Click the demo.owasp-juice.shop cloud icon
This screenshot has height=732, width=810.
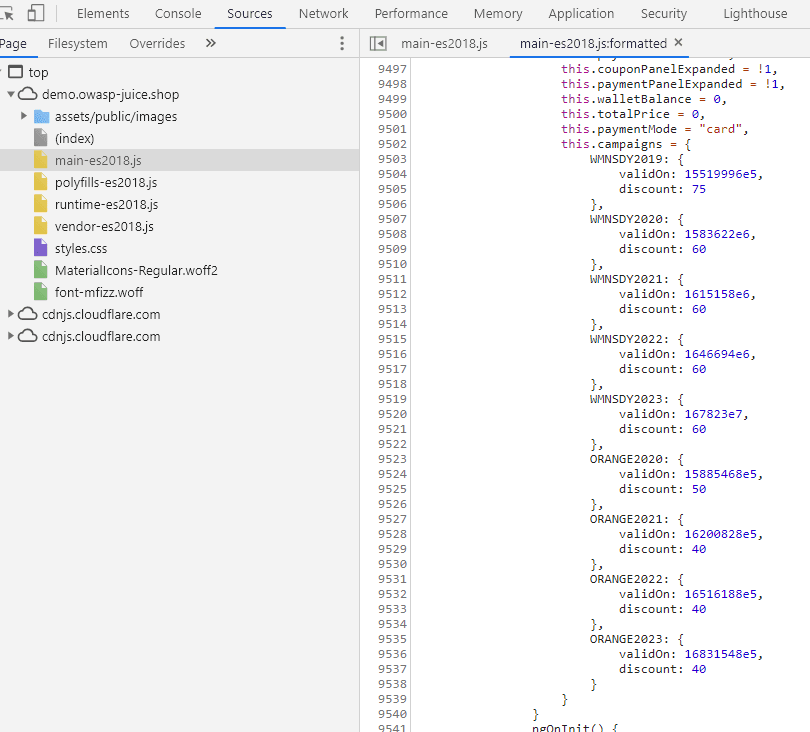(28, 94)
